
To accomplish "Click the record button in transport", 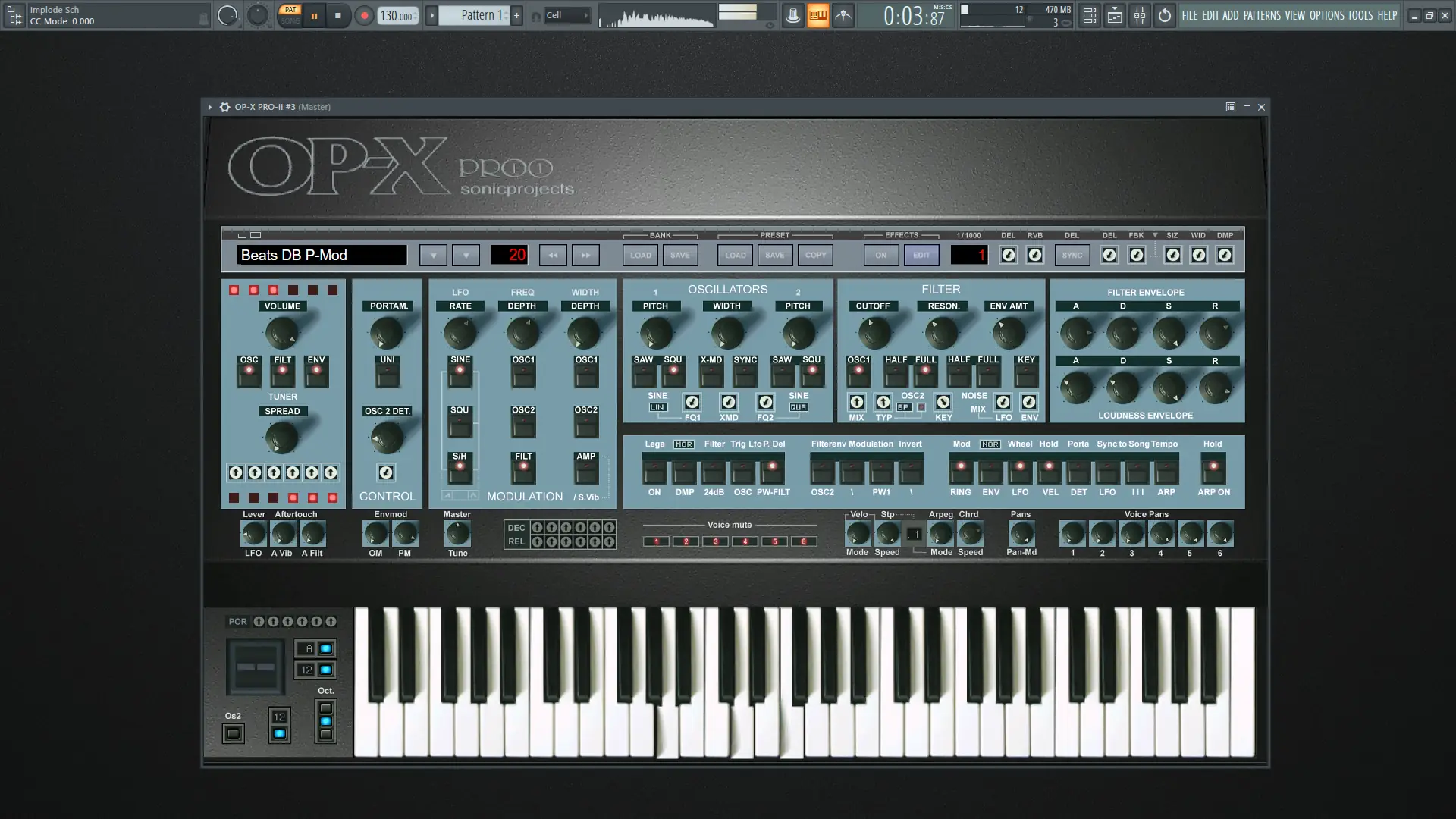I will click(364, 15).
